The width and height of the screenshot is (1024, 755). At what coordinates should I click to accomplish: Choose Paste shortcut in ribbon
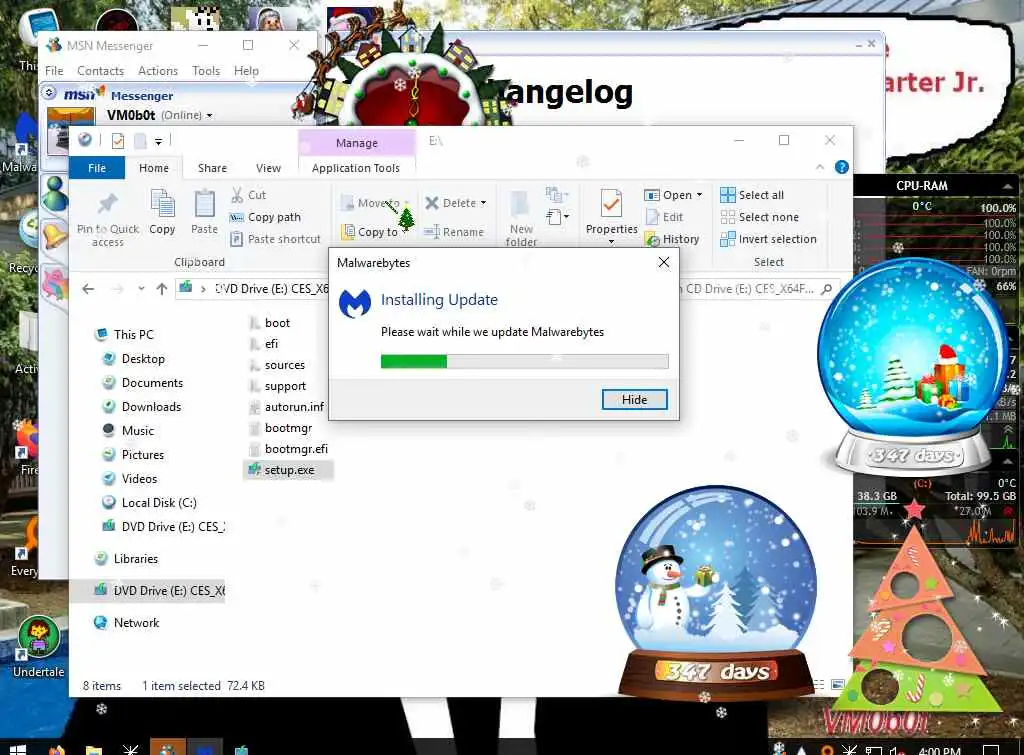275,239
